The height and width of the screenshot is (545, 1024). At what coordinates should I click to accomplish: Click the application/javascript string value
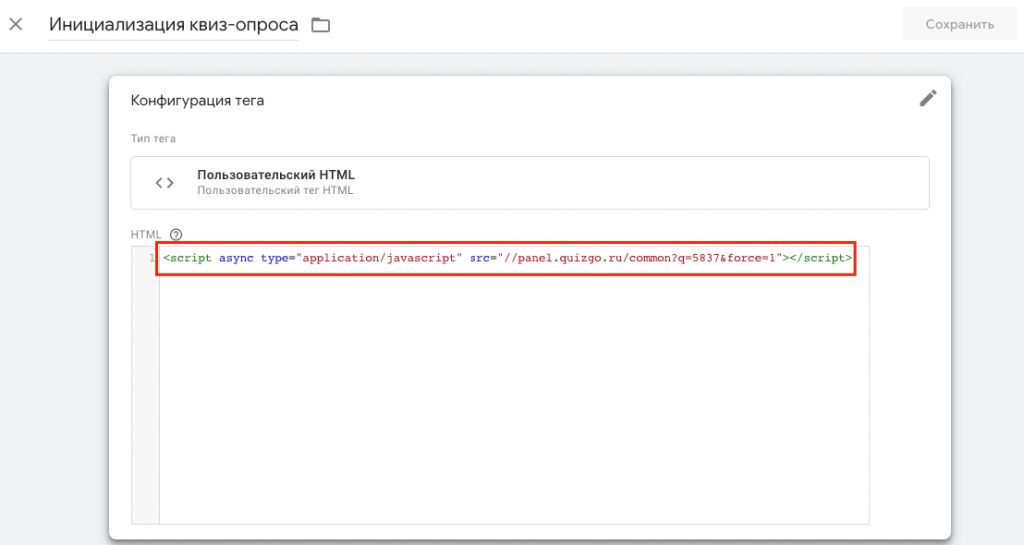point(378,259)
